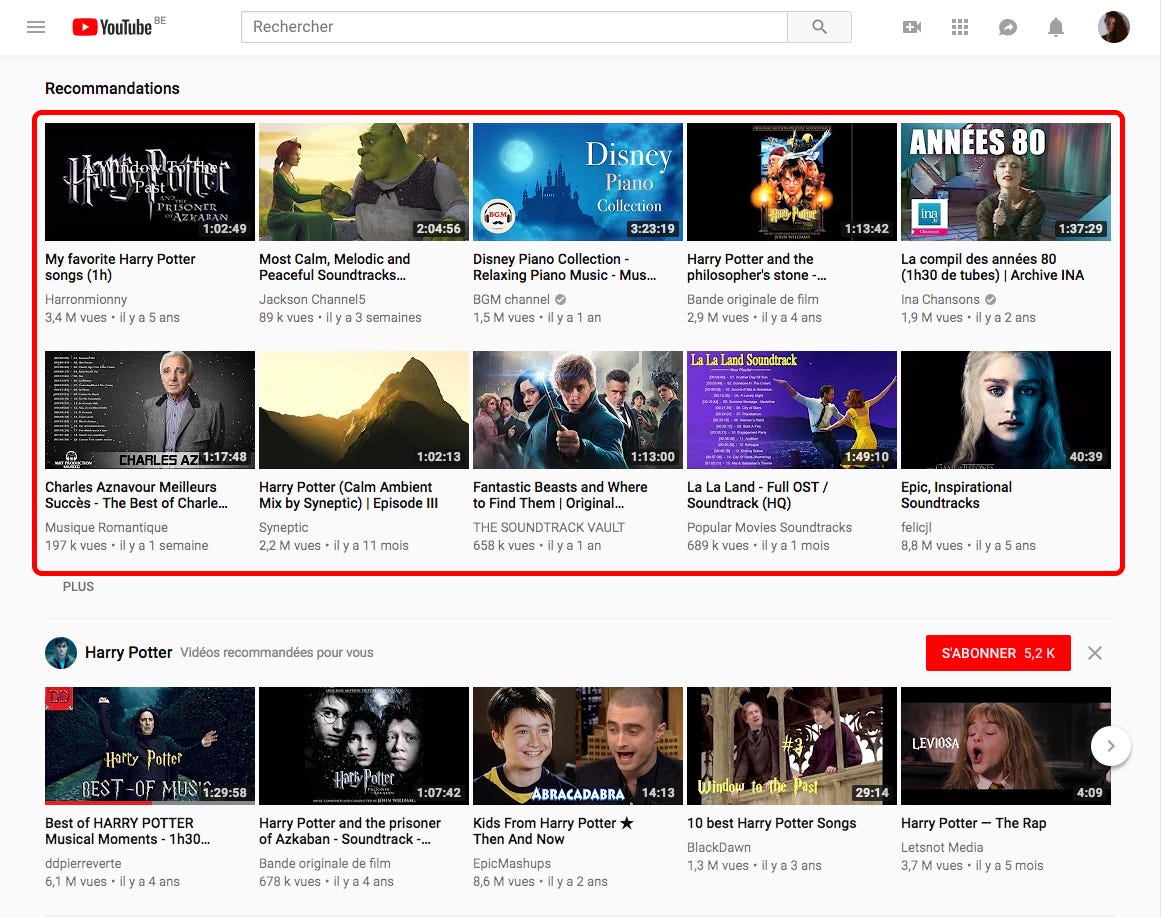This screenshot has height=918, width=1161.
Task: Open the create video camera icon
Action: pyautogui.click(x=911, y=27)
